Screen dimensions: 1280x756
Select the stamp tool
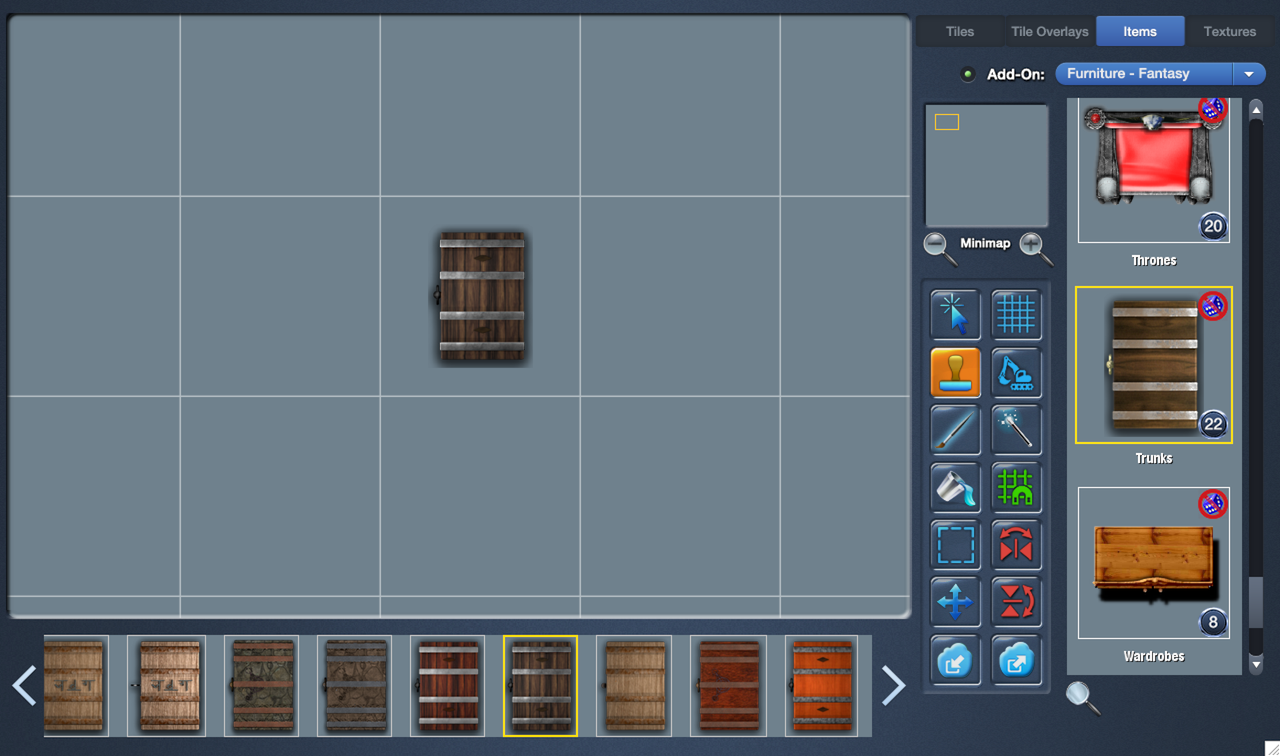coord(955,372)
